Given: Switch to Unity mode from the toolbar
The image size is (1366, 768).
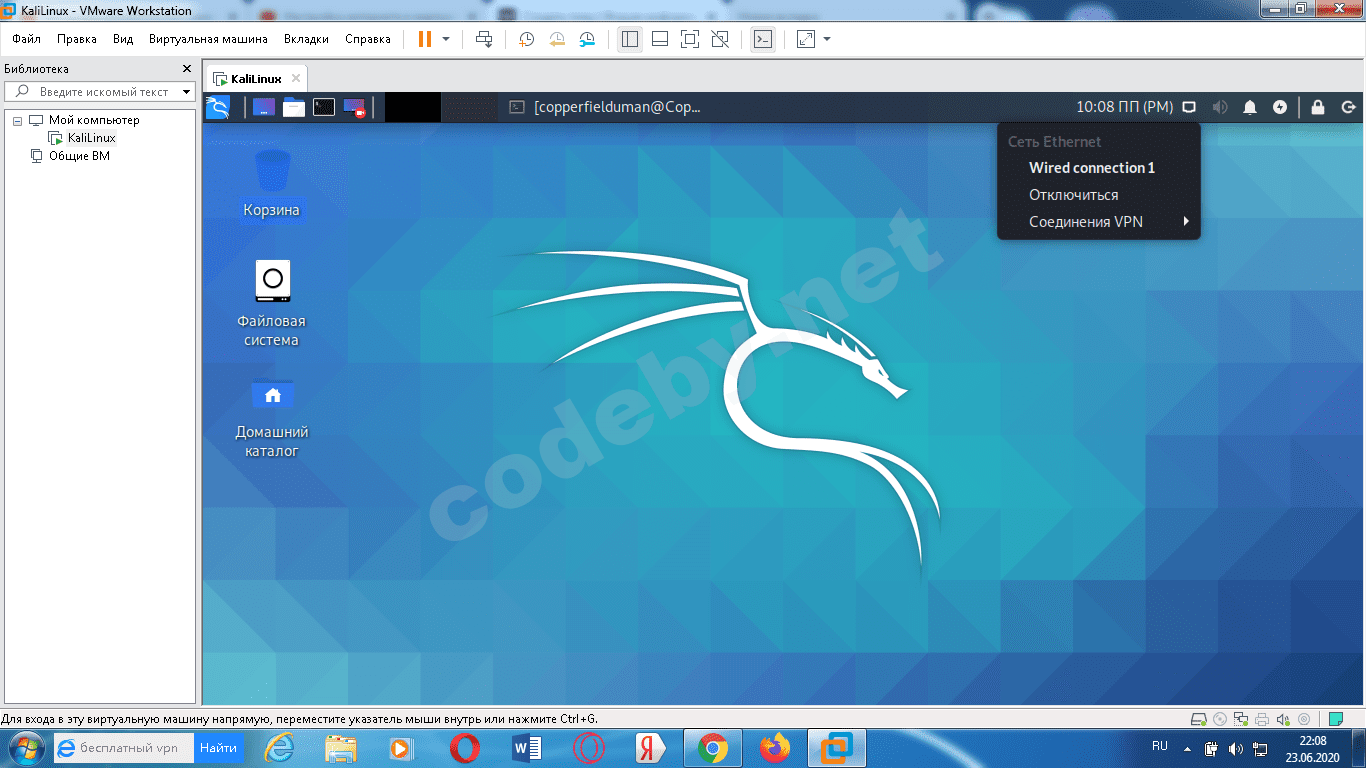Looking at the screenshot, I should pyautogui.click(x=720, y=39).
